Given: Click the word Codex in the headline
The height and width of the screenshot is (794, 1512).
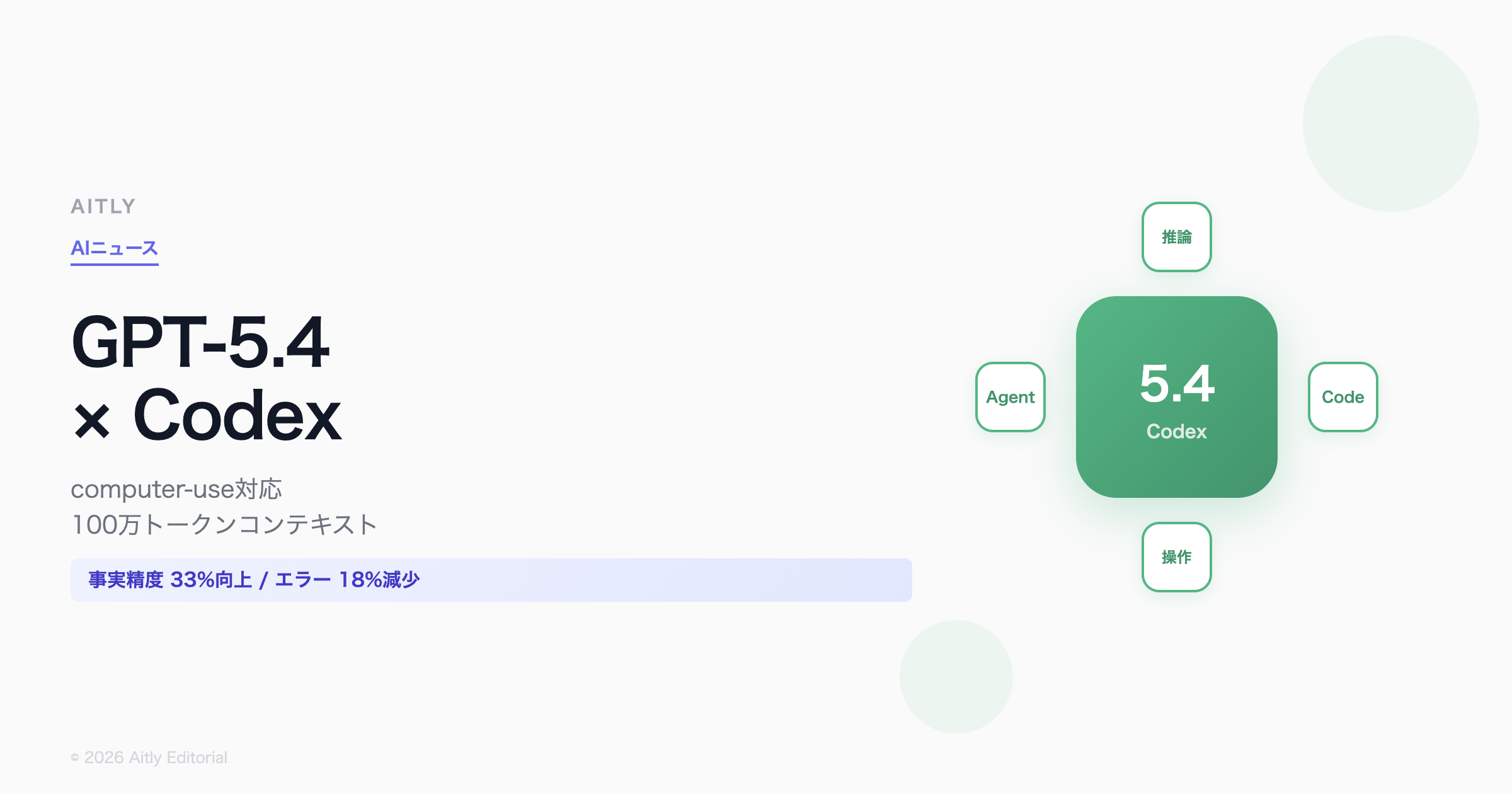Looking at the screenshot, I should (x=237, y=416).
